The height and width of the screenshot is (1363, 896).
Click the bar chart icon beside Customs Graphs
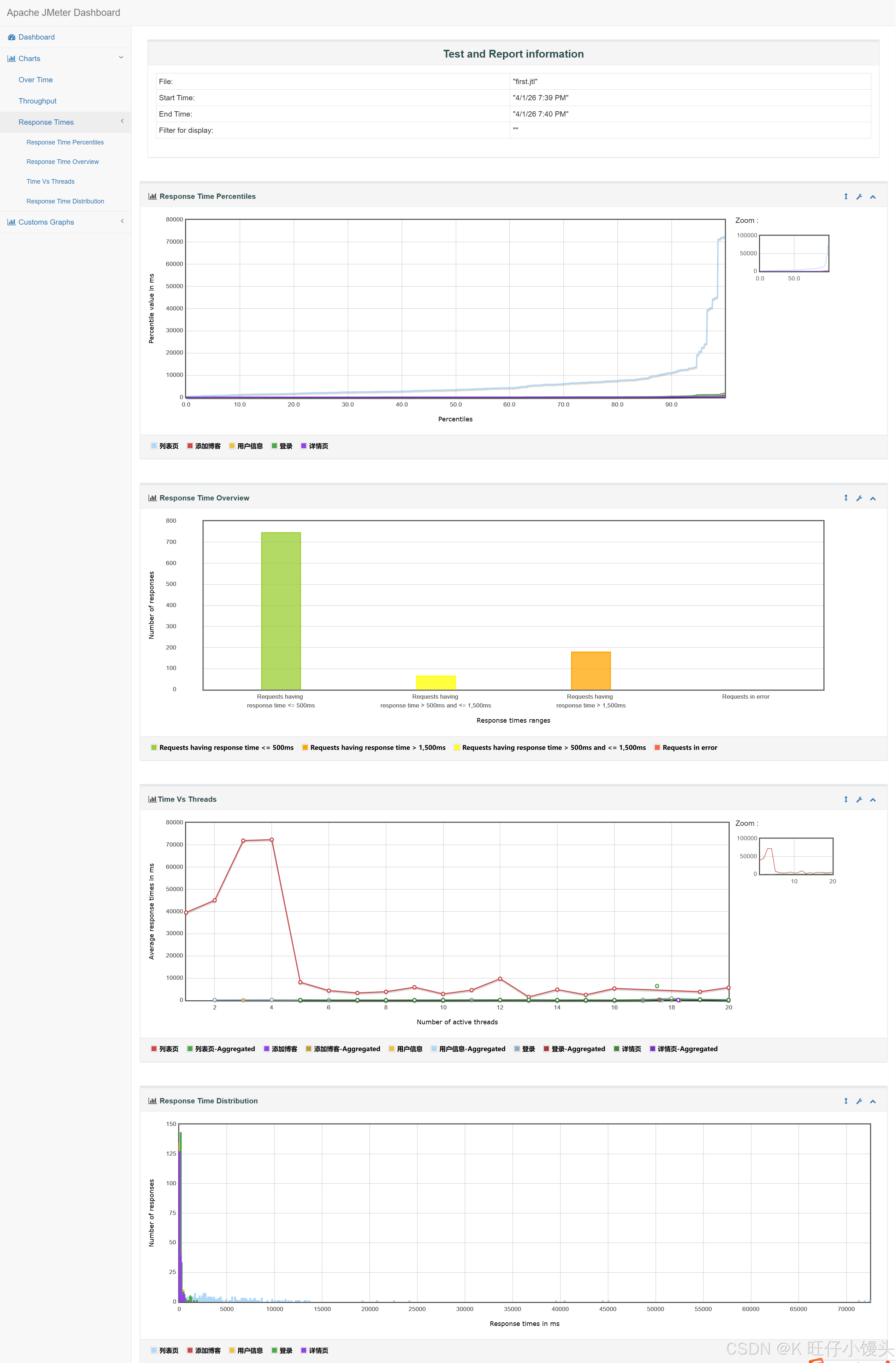pyautogui.click(x=11, y=222)
